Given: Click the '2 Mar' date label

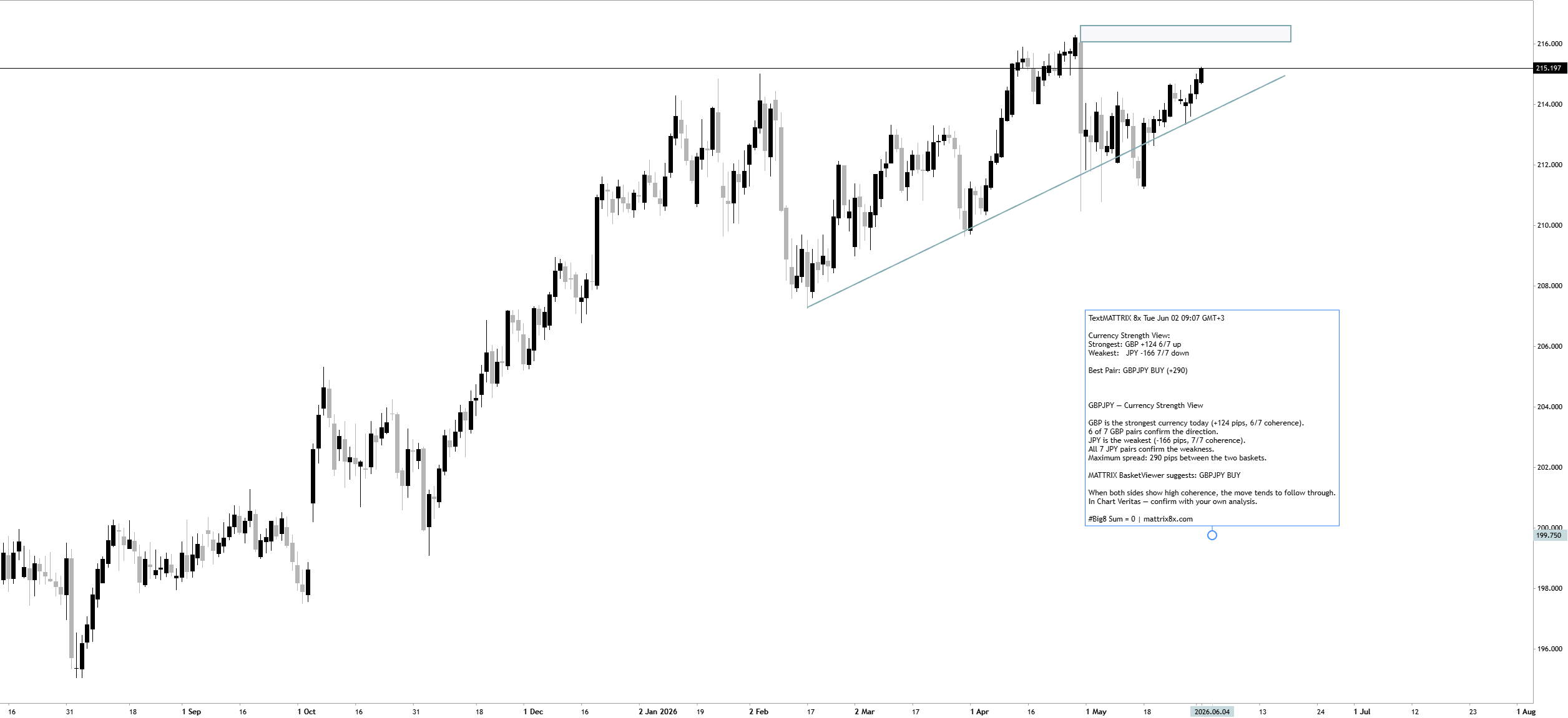Looking at the screenshot, I should coord(865,712).
